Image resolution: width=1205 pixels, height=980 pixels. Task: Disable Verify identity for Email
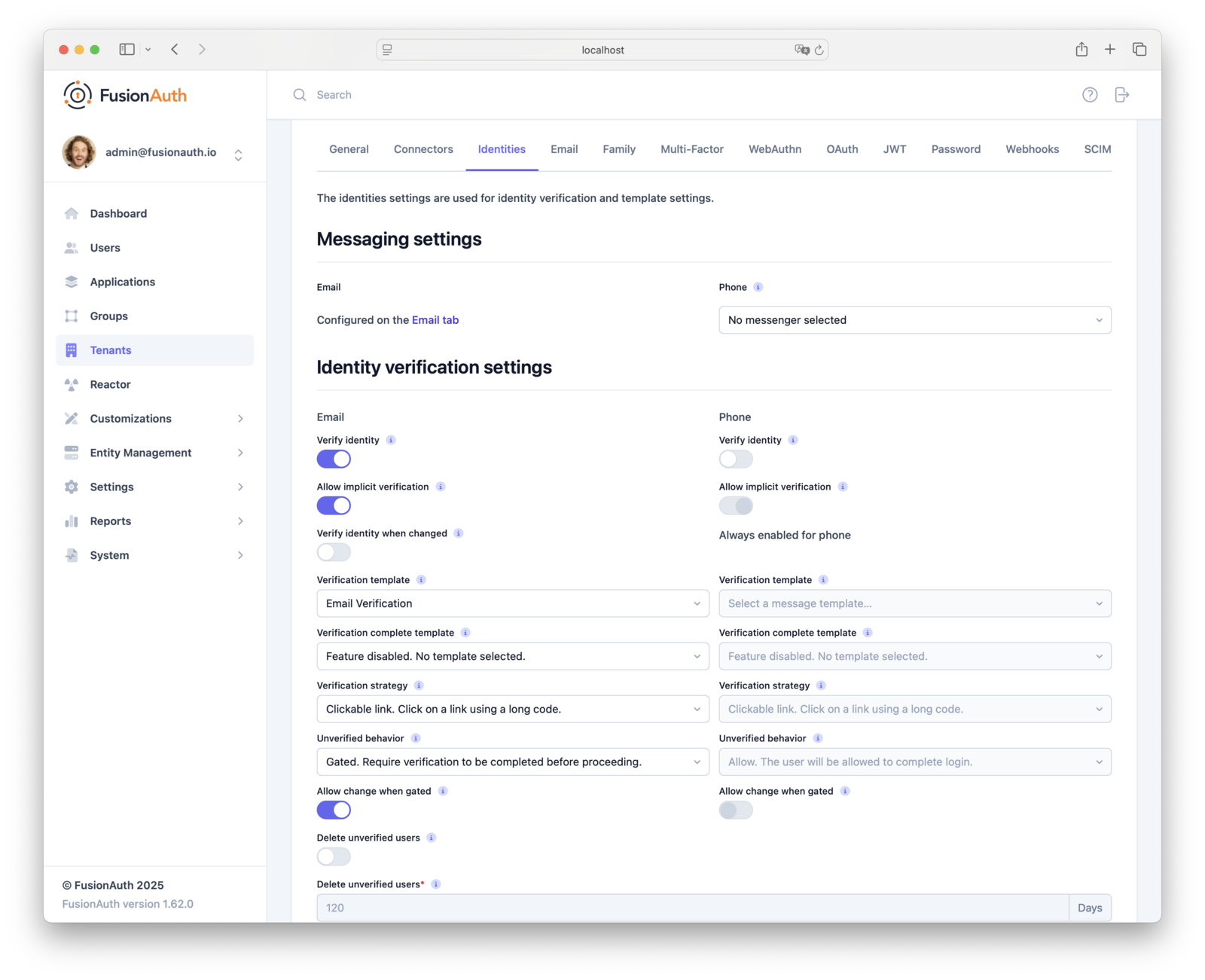coord(334,459)
